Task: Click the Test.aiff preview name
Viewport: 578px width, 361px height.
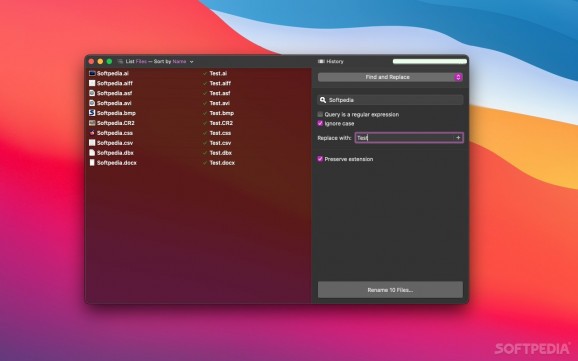Action: tap(220, 83)
